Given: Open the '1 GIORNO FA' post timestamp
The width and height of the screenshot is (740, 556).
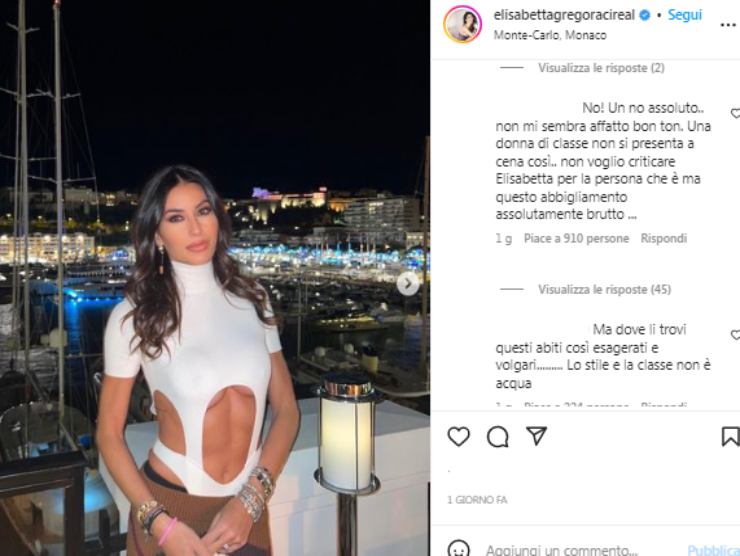Looking at the screenshot, I should point(477,500).
